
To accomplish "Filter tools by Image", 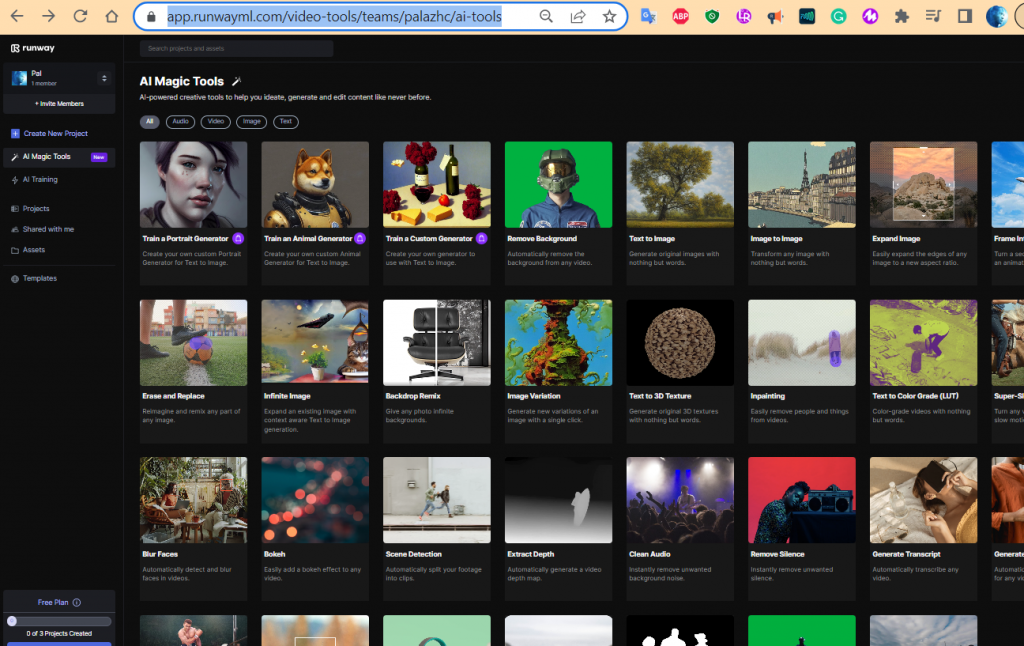I will [251, 121].
